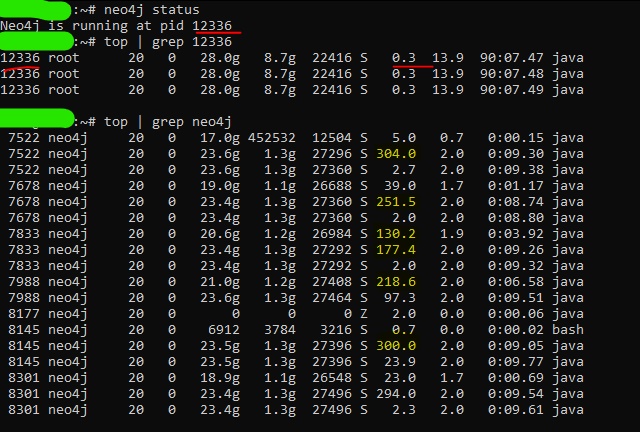
Task: Select the highlighted CPU value 177.4
Action: point(396,249)
